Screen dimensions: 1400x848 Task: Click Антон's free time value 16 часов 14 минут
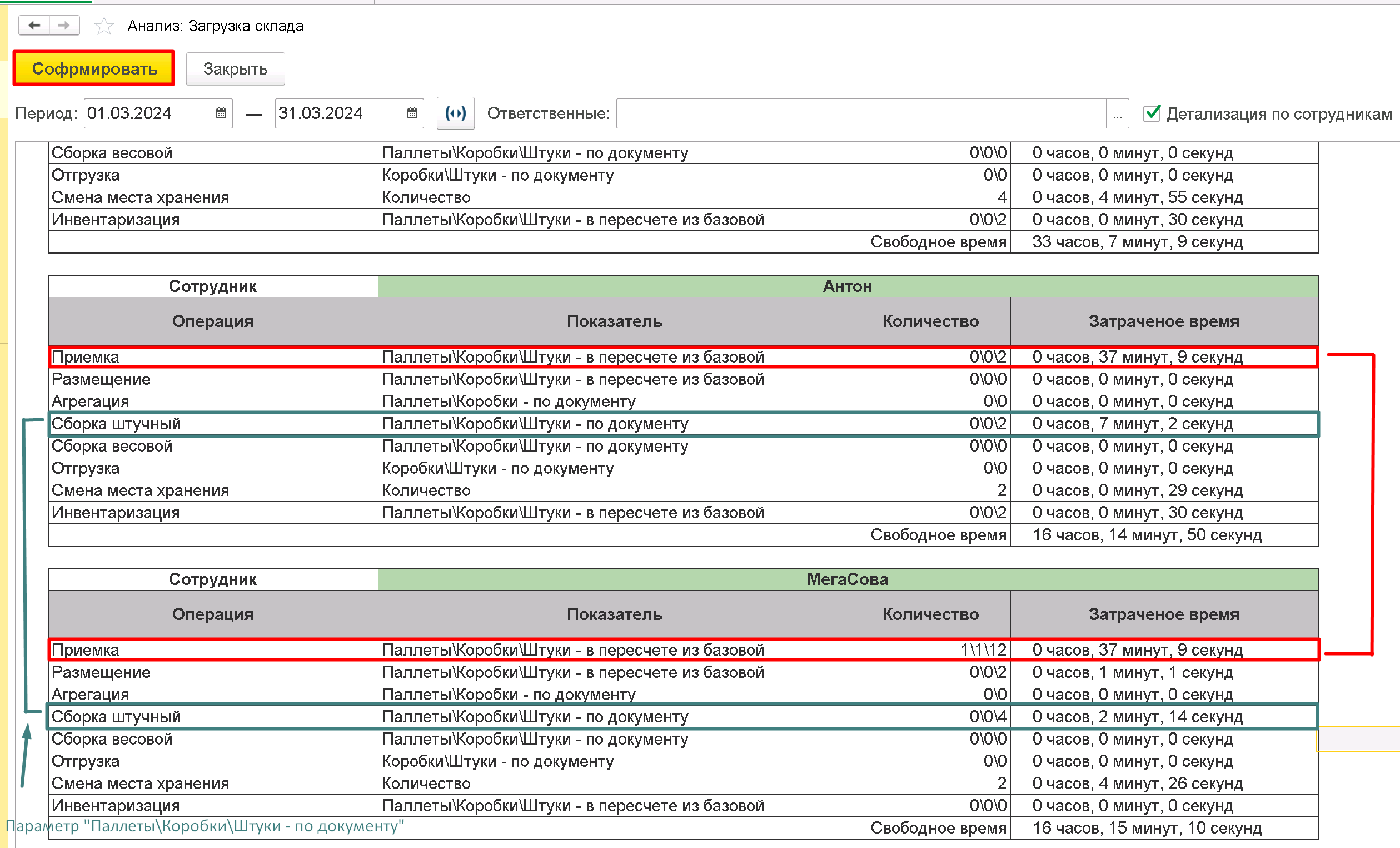point(1147,535)
